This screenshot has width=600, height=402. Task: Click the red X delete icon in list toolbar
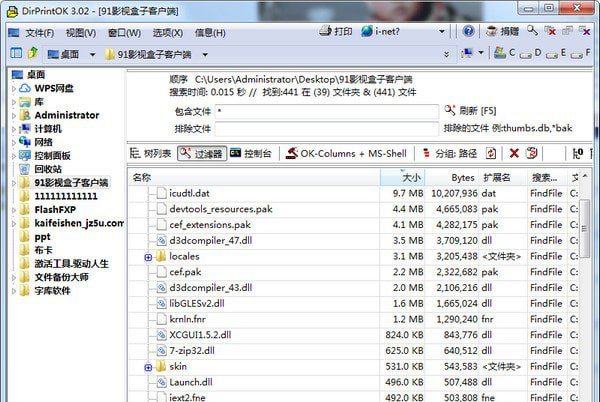(x=514, y=153)
